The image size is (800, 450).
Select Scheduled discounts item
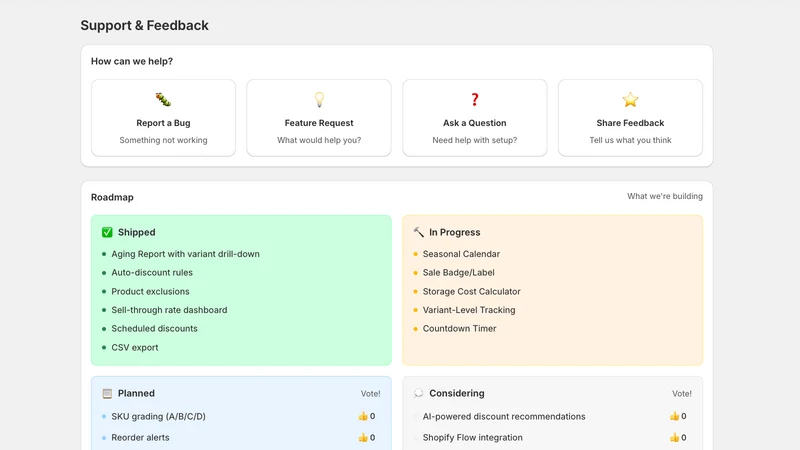[154, 329]
